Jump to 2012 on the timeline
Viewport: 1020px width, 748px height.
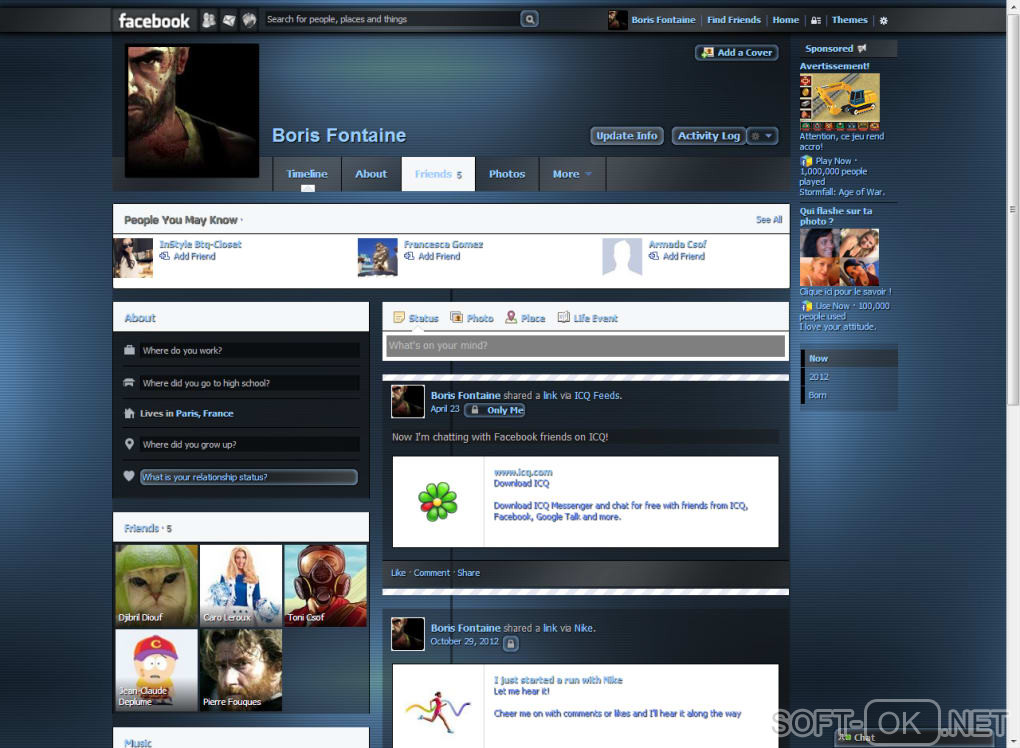pyautogui.click(x=818, y=377)
